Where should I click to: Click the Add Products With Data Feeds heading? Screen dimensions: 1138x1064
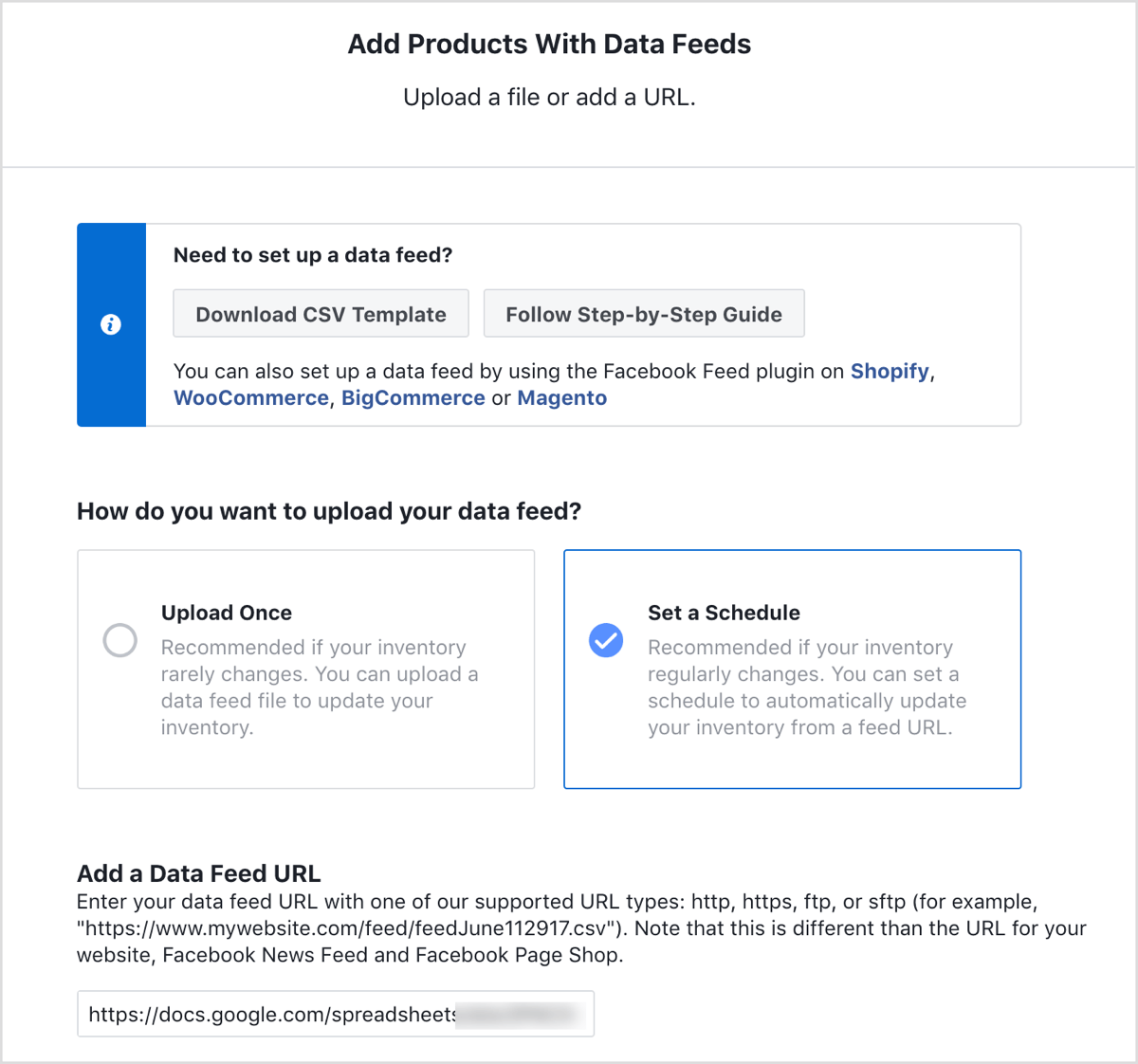(549, 44)
